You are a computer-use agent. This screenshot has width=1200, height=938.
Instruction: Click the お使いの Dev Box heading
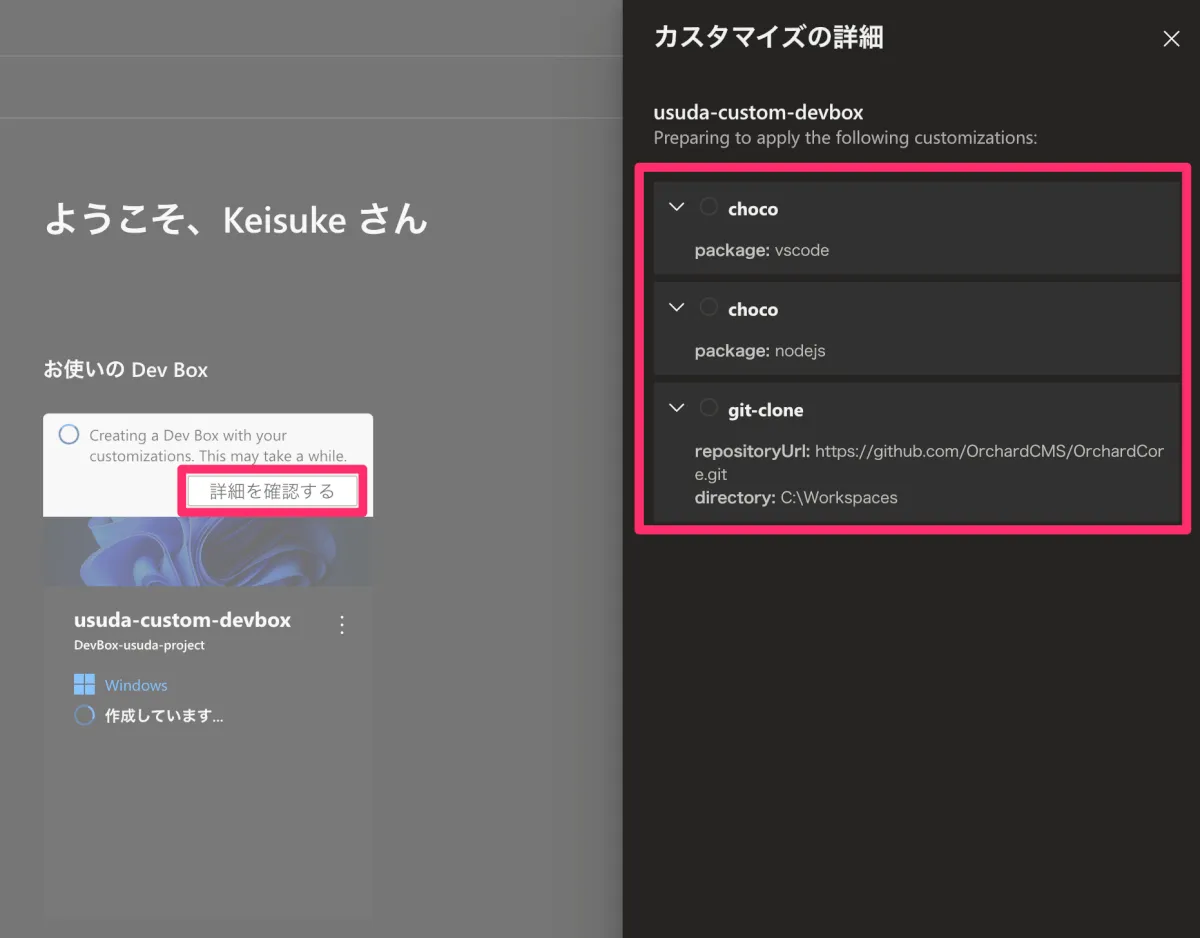(126, 369)
